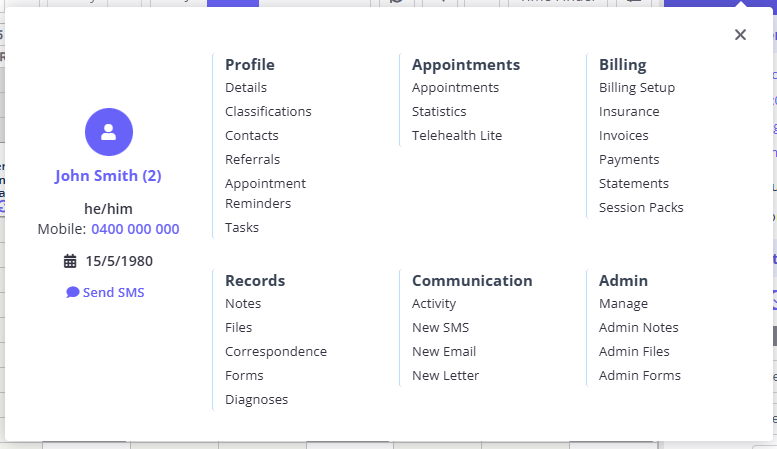Open Classifications in the Profile section
The image size is (777, 449).
268,112
